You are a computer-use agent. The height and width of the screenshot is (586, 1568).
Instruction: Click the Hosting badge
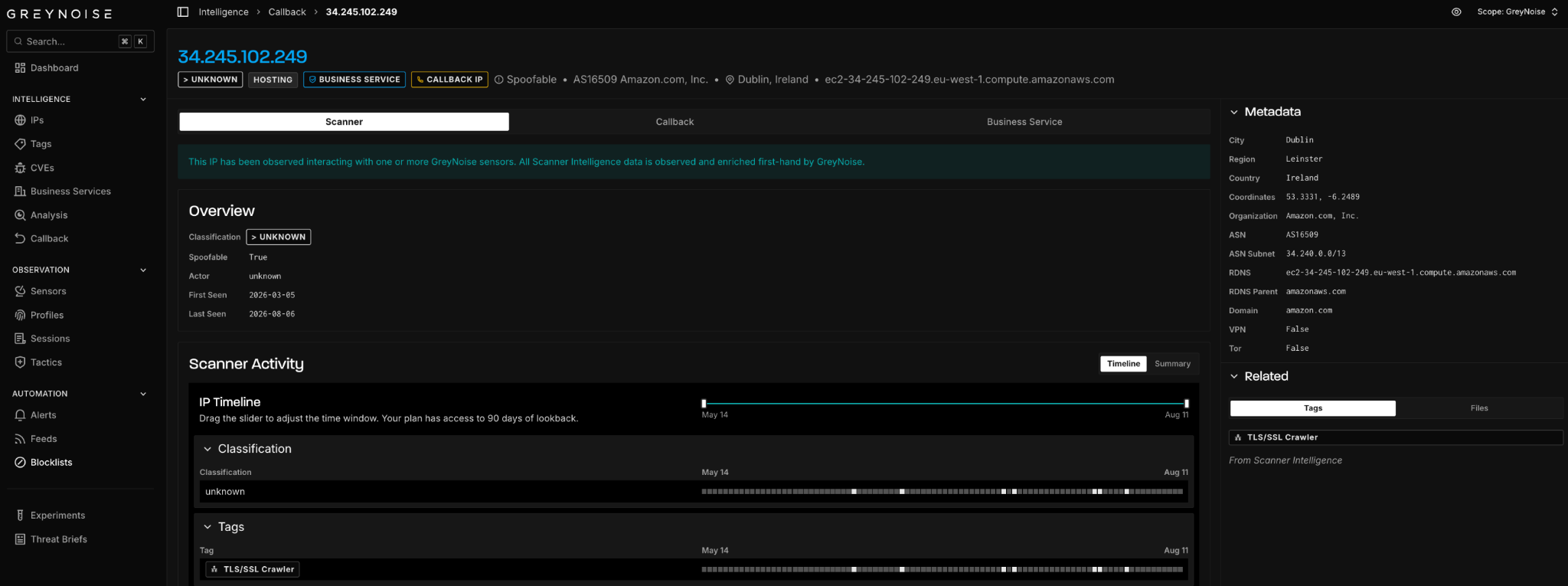(x=273, y=80)
